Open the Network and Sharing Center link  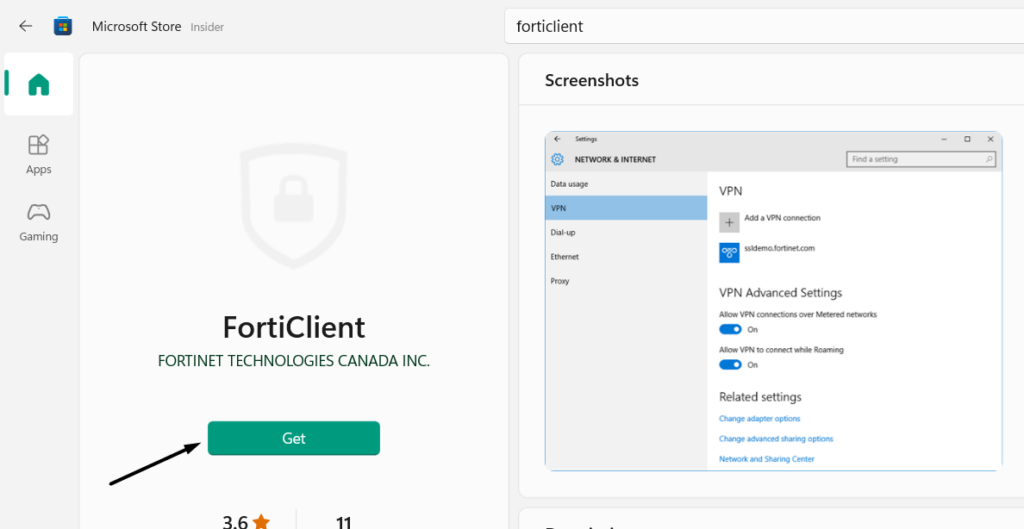coord(767,459)
